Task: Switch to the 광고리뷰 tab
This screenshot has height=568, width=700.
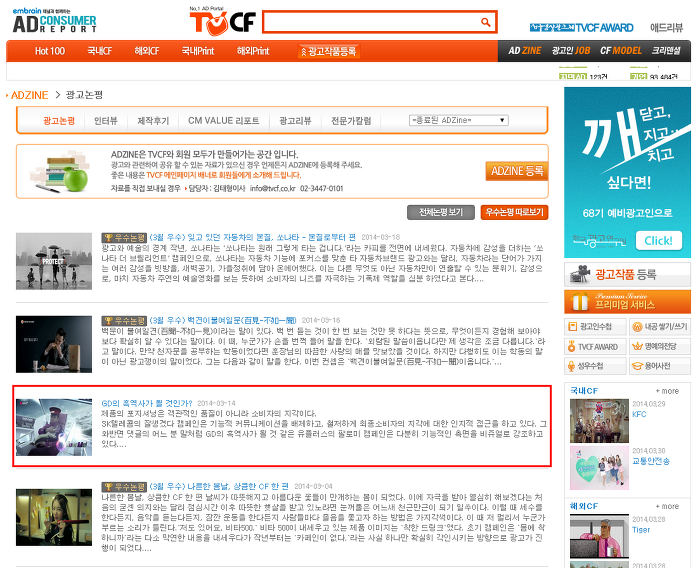Action: pos(295,121)
